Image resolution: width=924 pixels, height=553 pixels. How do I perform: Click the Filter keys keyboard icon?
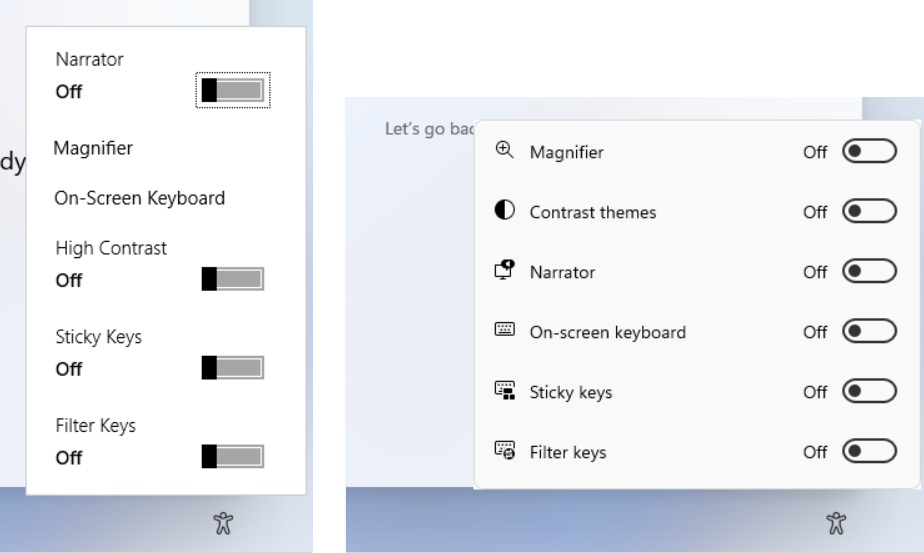[505, 451]
